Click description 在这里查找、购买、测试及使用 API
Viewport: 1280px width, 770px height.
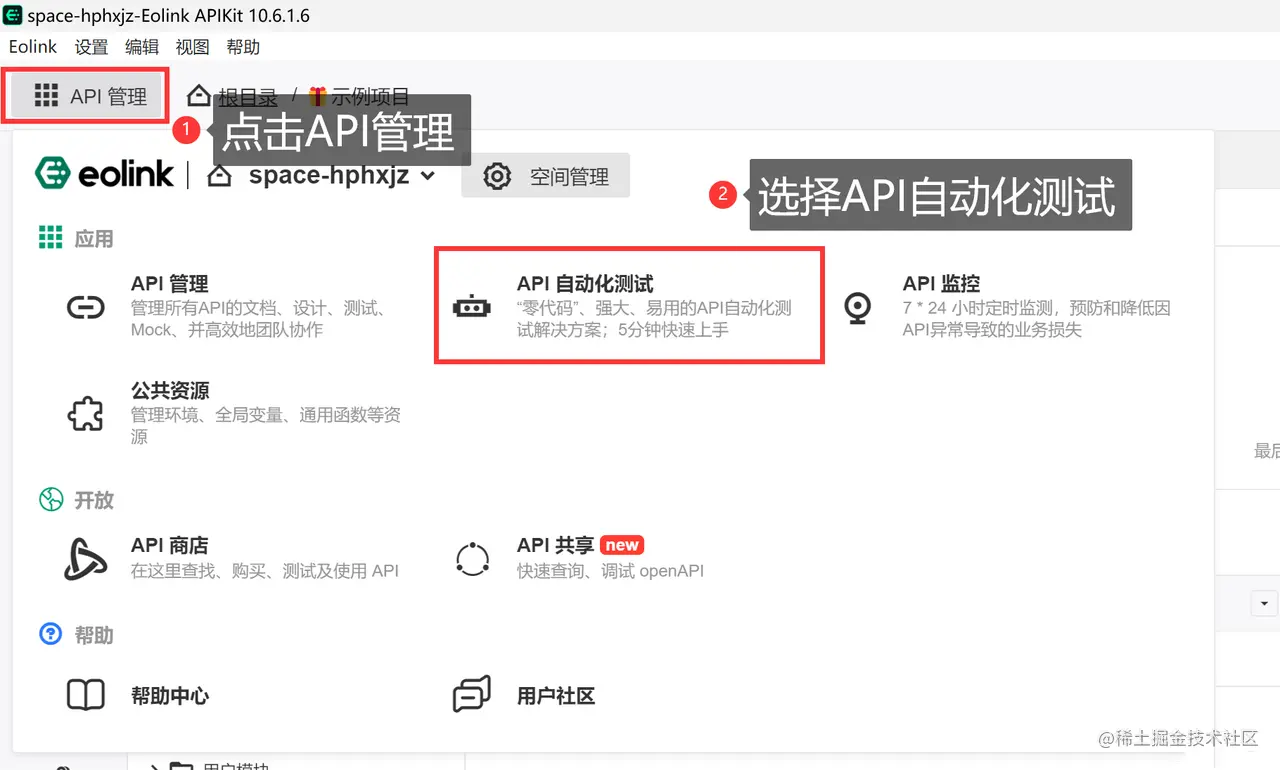(265, 571)
